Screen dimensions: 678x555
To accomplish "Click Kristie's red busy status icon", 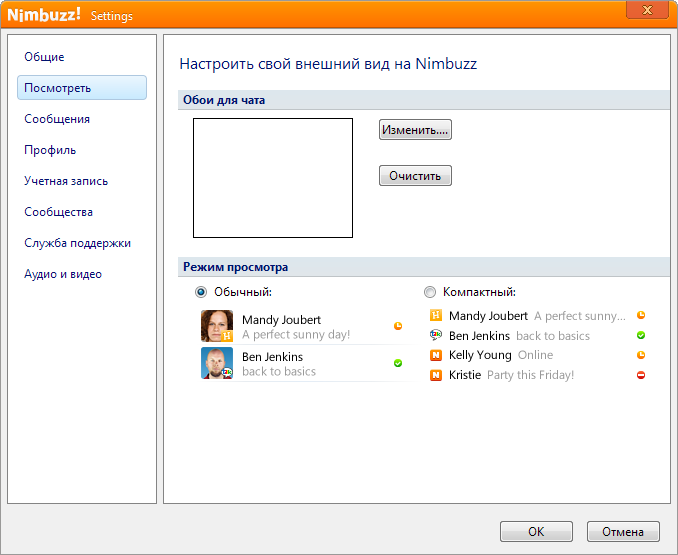I will tap(641, 375).
